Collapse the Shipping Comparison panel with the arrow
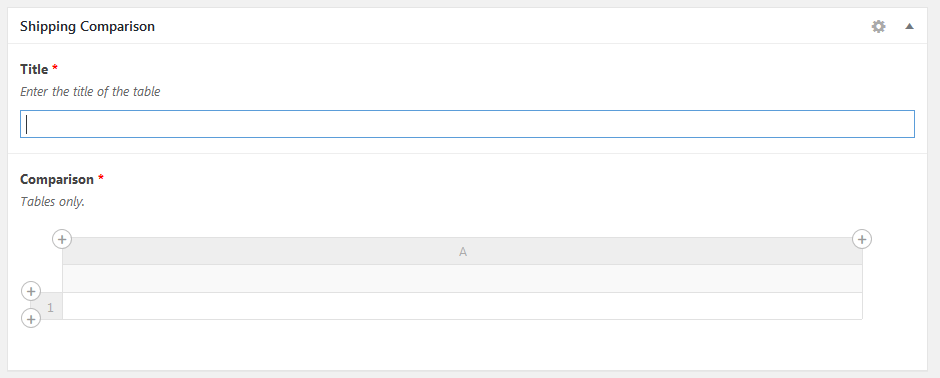 point(909,26)
